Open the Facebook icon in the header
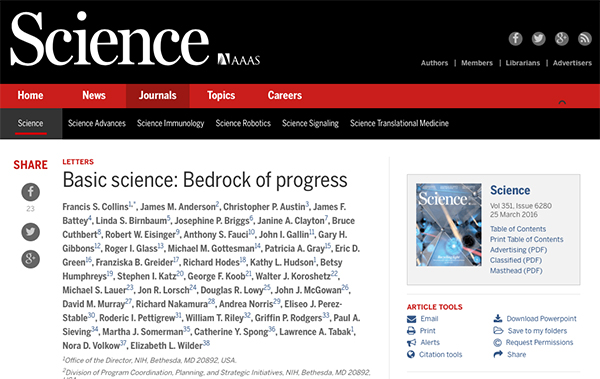The width and height of the screenshot is (600, 379). coord(515,39)
